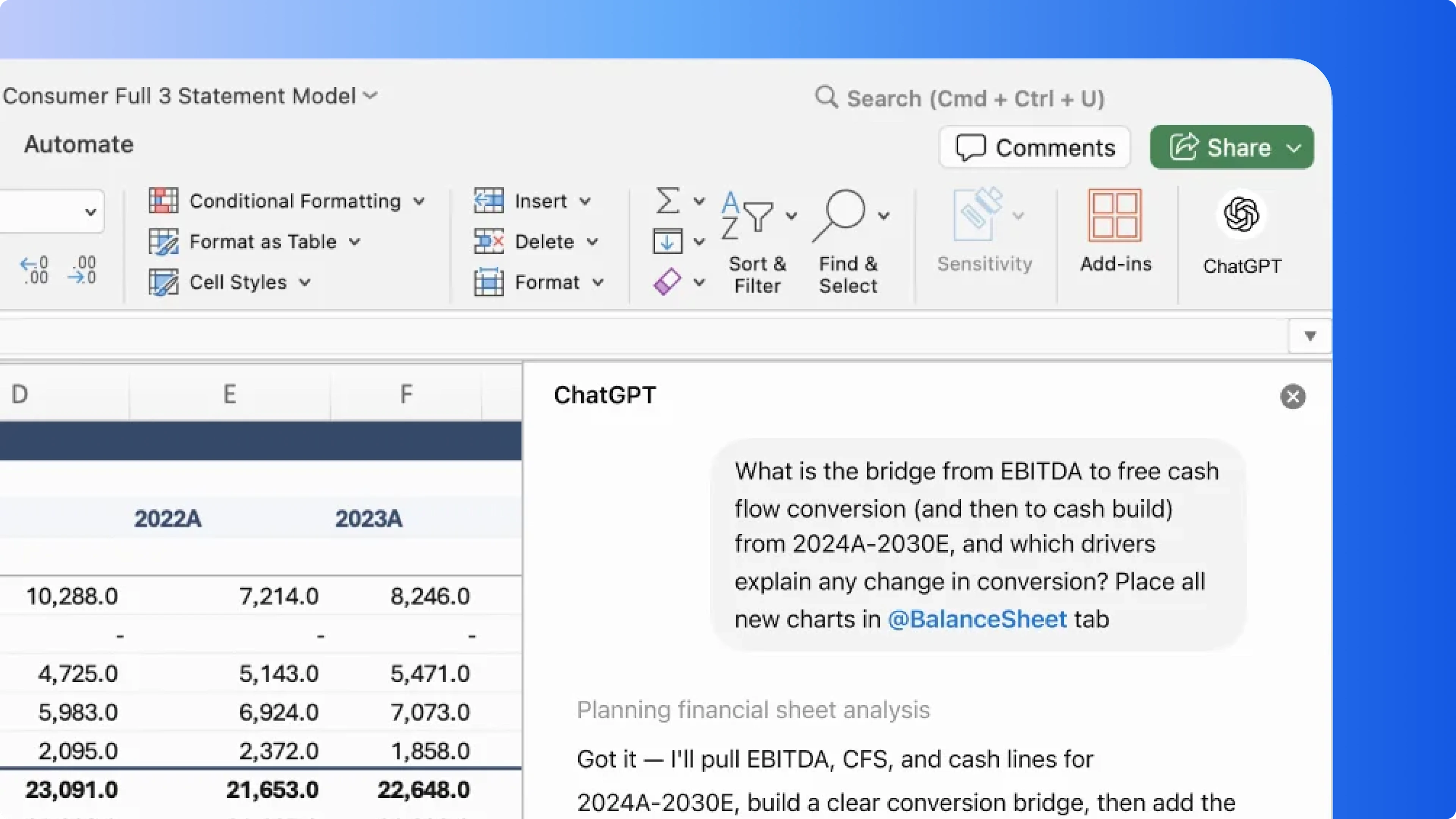Click the @BalanceSheet tab mention

pos(977,620)
